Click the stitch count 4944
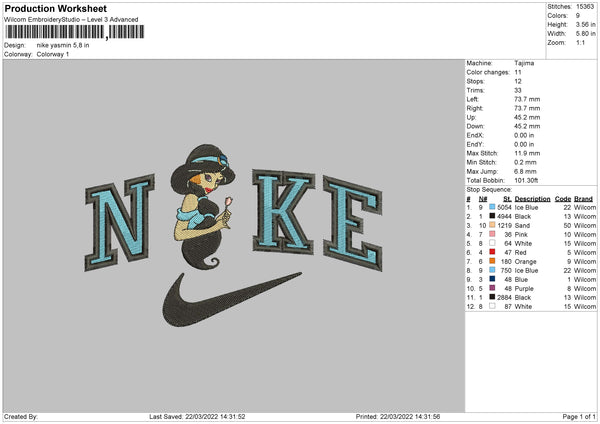The image size is (600, 424). pyautogui.click(x=504, y=217)
